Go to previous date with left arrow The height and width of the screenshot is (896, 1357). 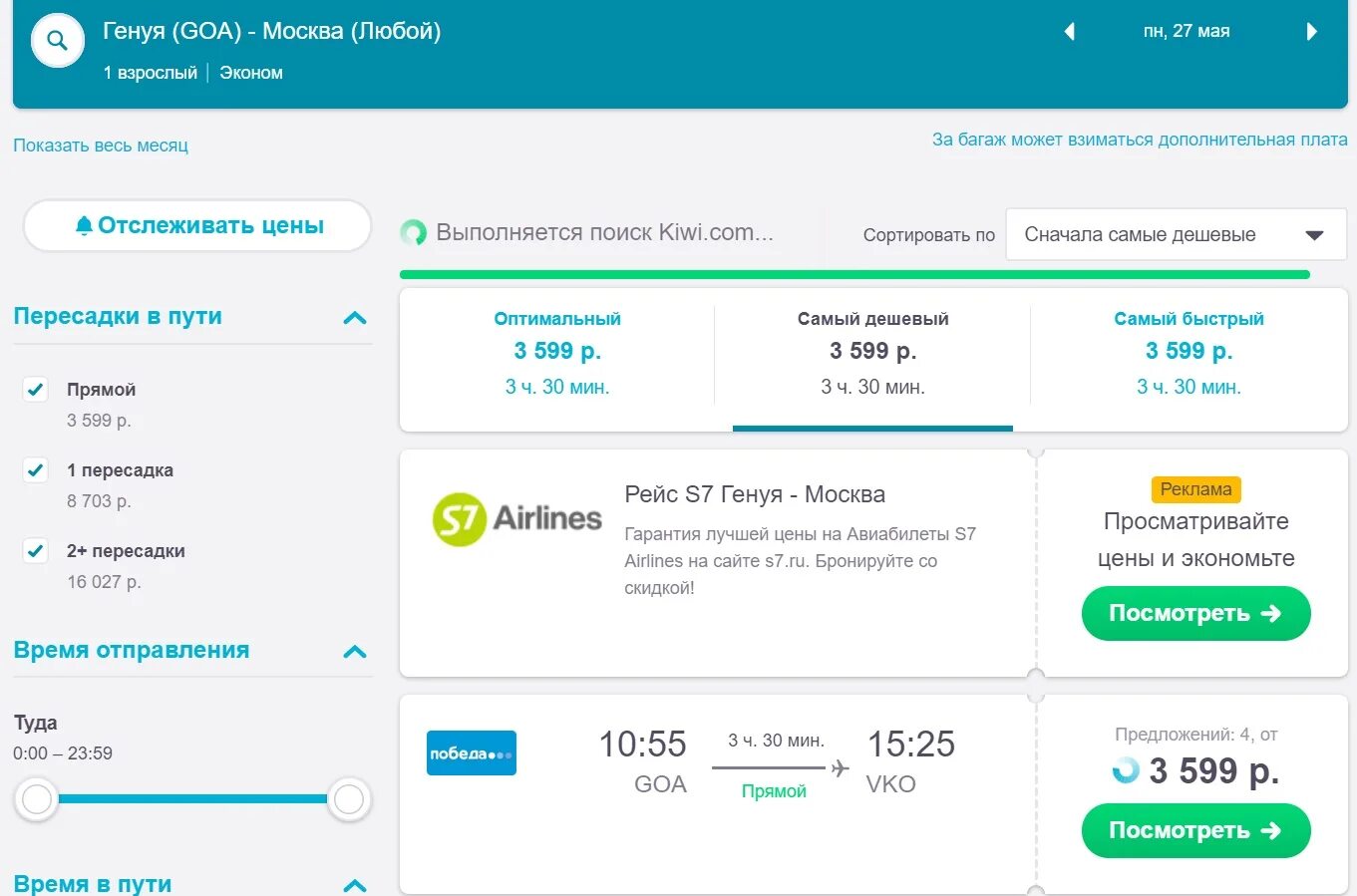(x=1070, y=32)
